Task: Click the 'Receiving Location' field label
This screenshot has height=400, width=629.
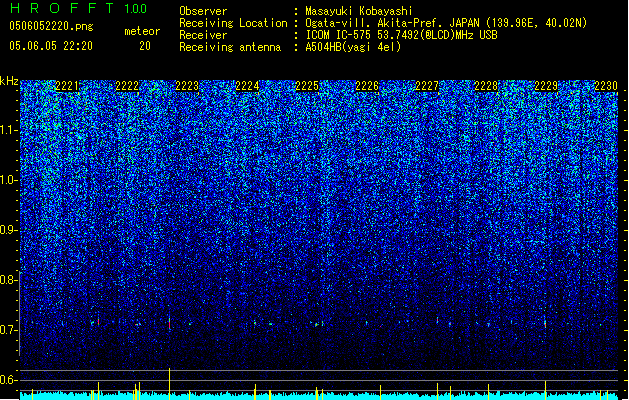Action: pyautogui.click(x=233, y=23)
